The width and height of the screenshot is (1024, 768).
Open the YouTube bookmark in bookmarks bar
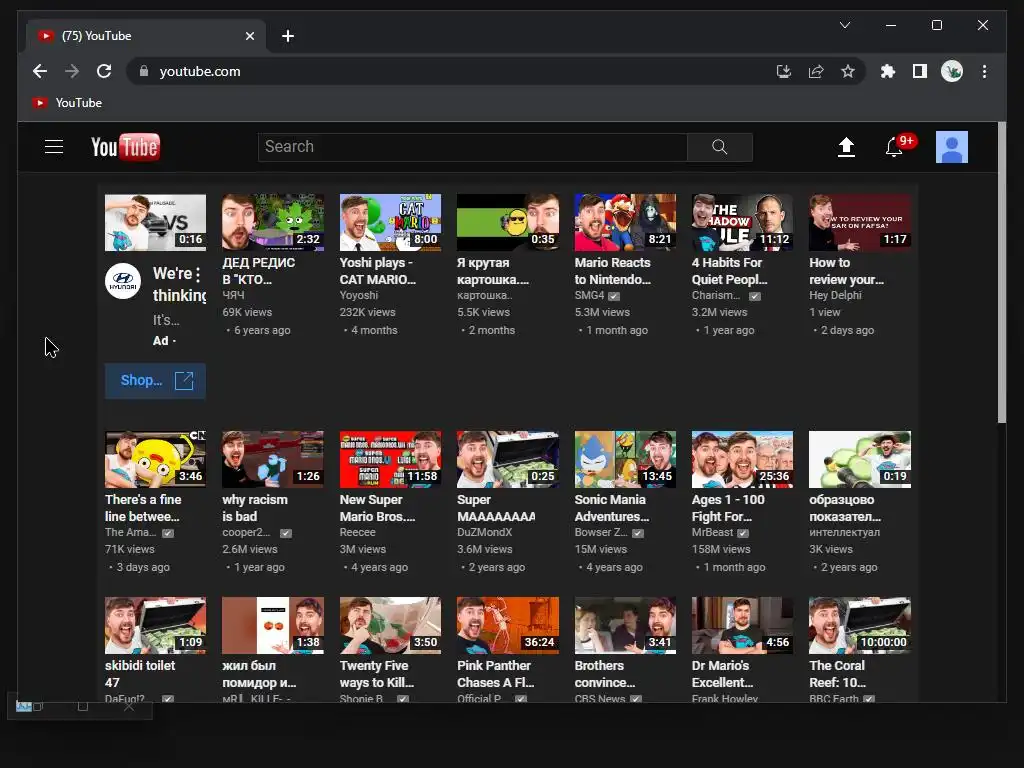click(68, 103)
